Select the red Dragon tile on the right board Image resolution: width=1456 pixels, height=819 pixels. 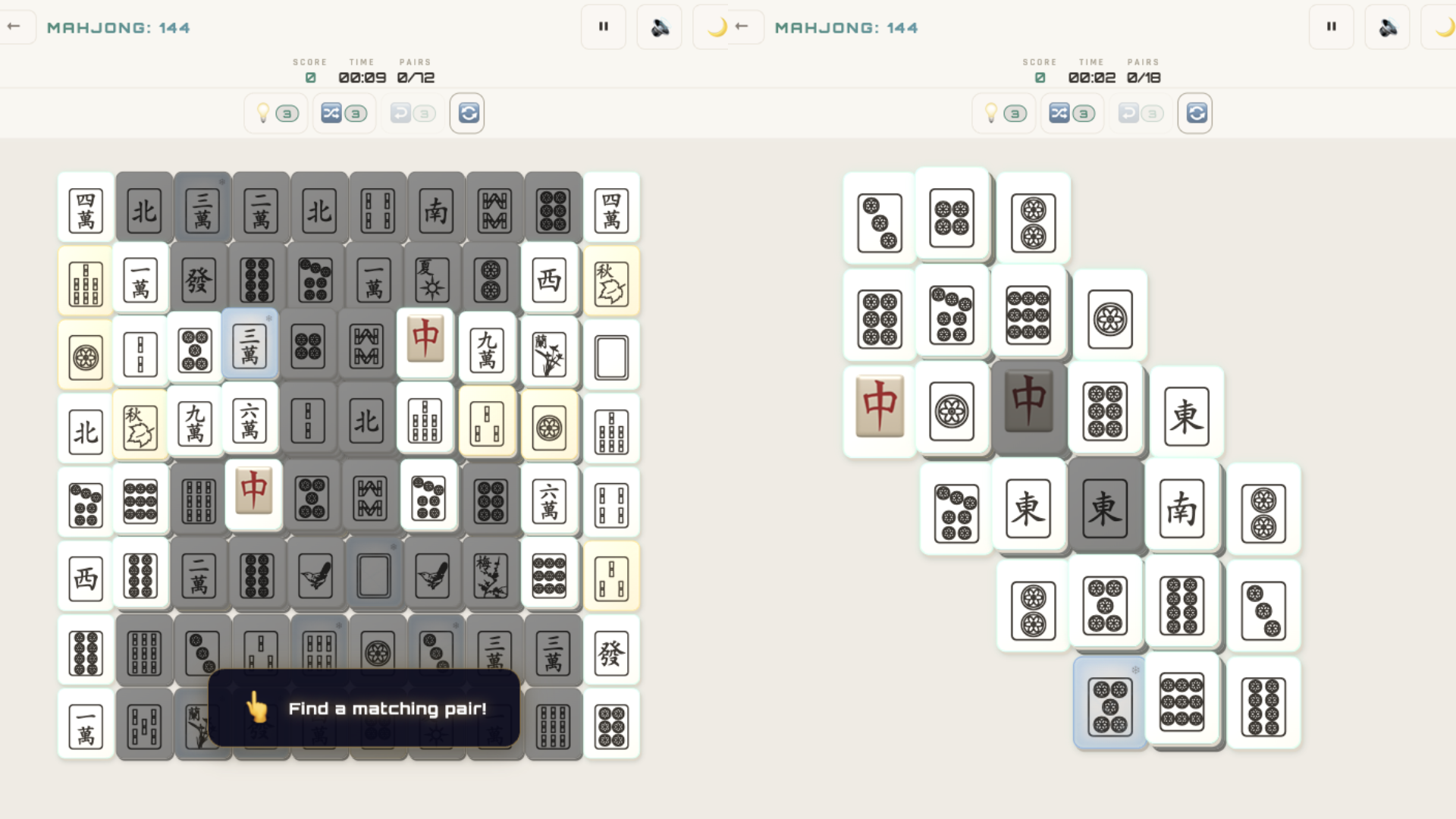click(x=879, y=402)
